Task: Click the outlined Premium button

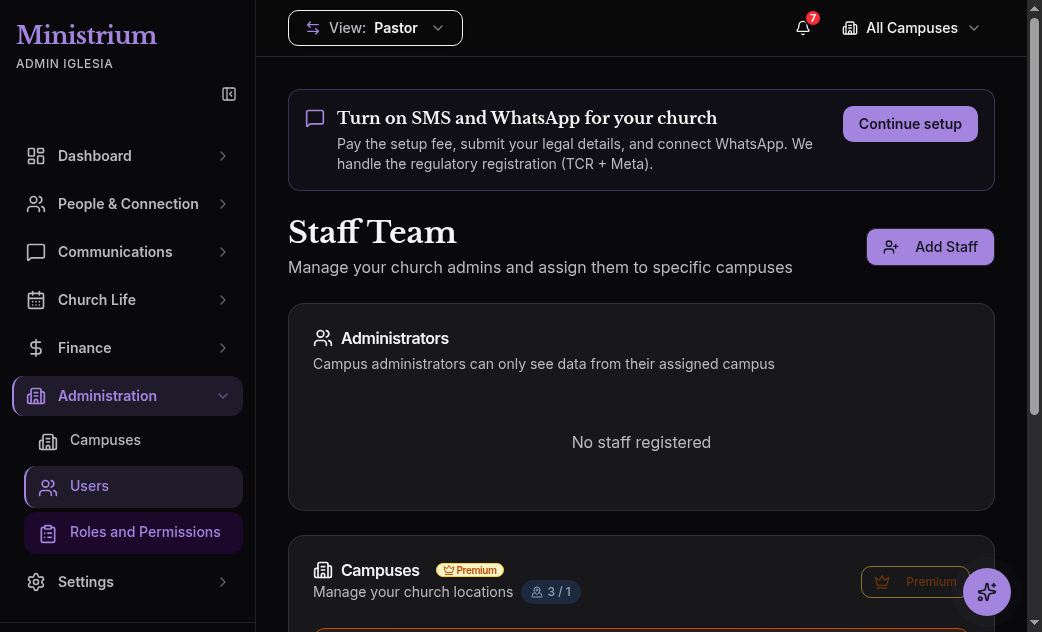Action: click(915, 582)
